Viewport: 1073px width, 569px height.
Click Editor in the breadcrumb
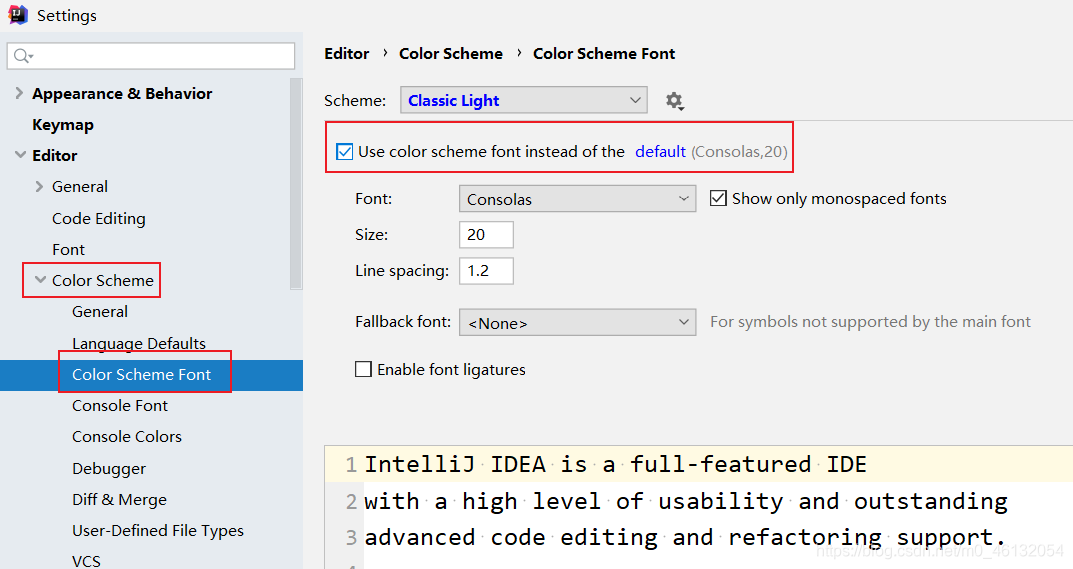tap(346, 53)
